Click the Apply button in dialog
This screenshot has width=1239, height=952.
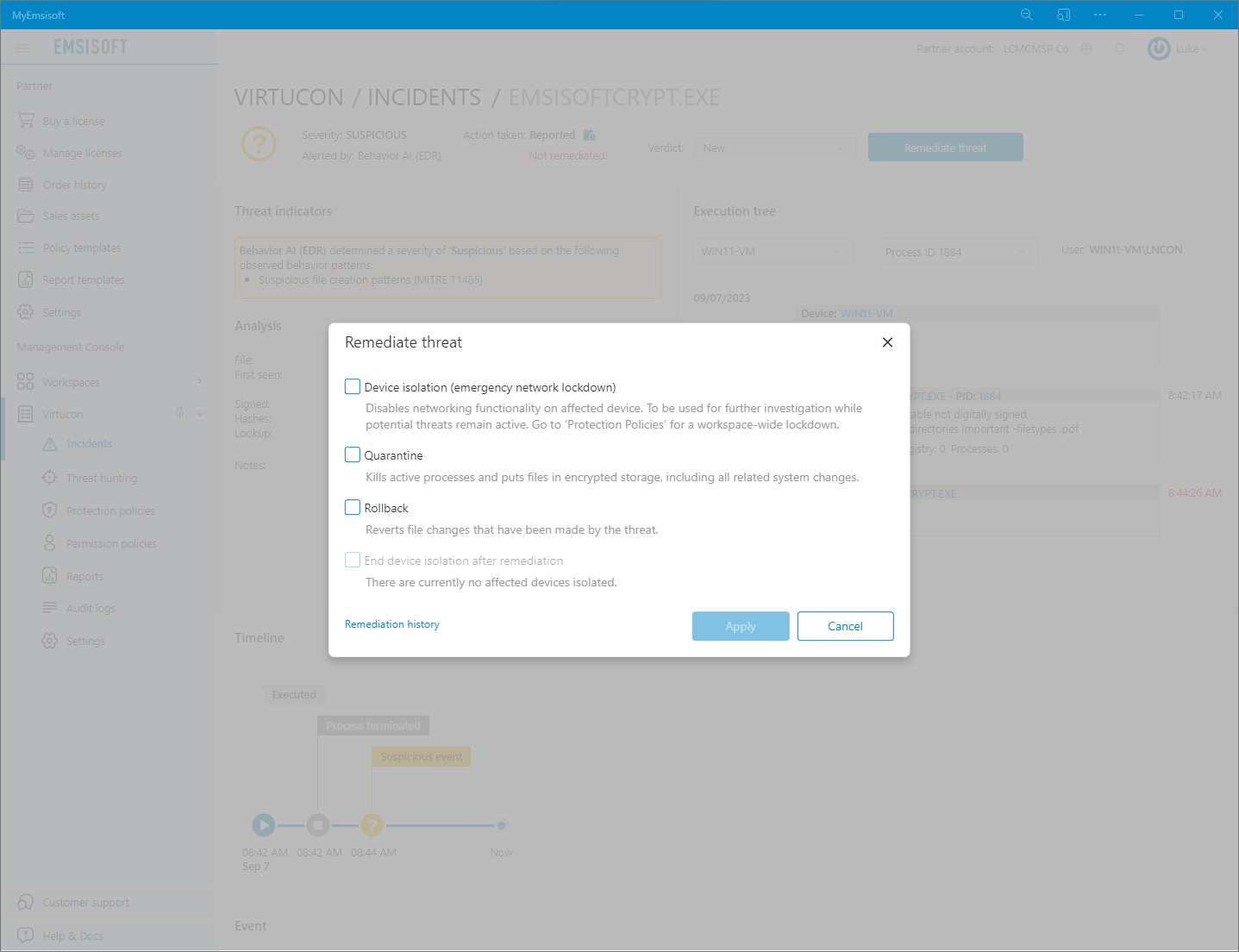(x=741, y=626)
